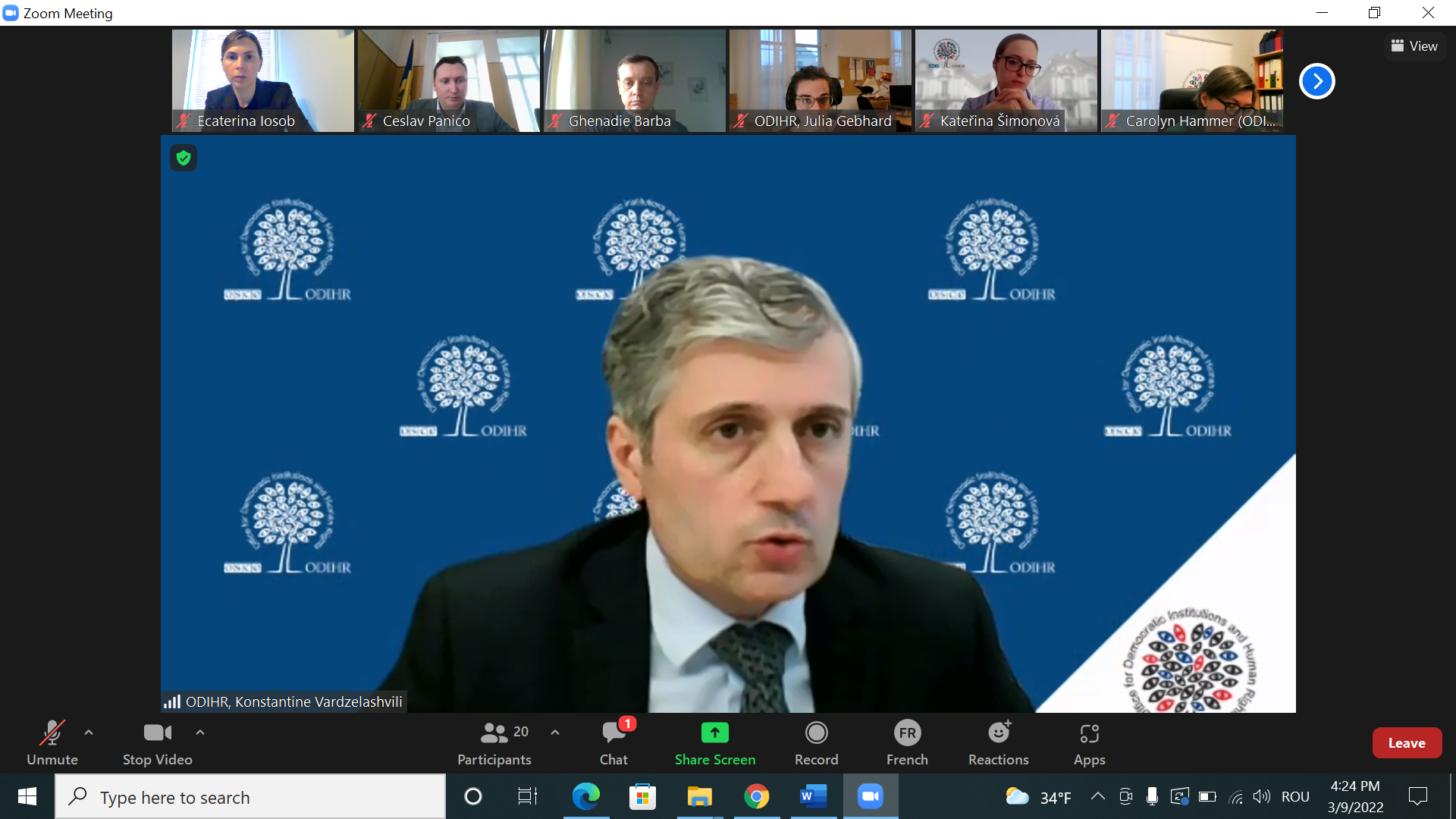Open the volume control tray icon
Image resolution: width=1456 pixels, height=819 pixels.
1262,796
